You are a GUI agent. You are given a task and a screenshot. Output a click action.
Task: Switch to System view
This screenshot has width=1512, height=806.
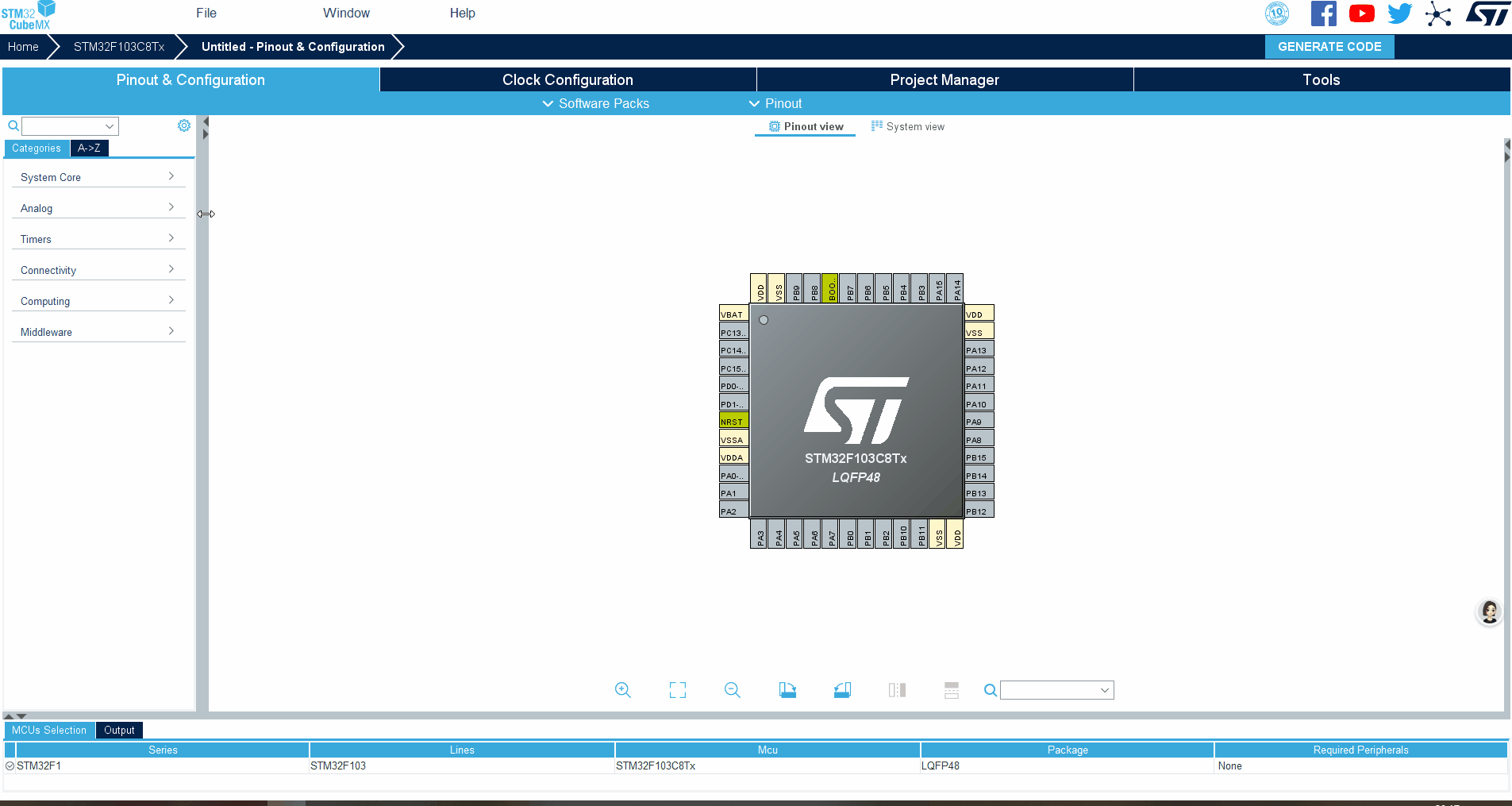pos(908,126)
